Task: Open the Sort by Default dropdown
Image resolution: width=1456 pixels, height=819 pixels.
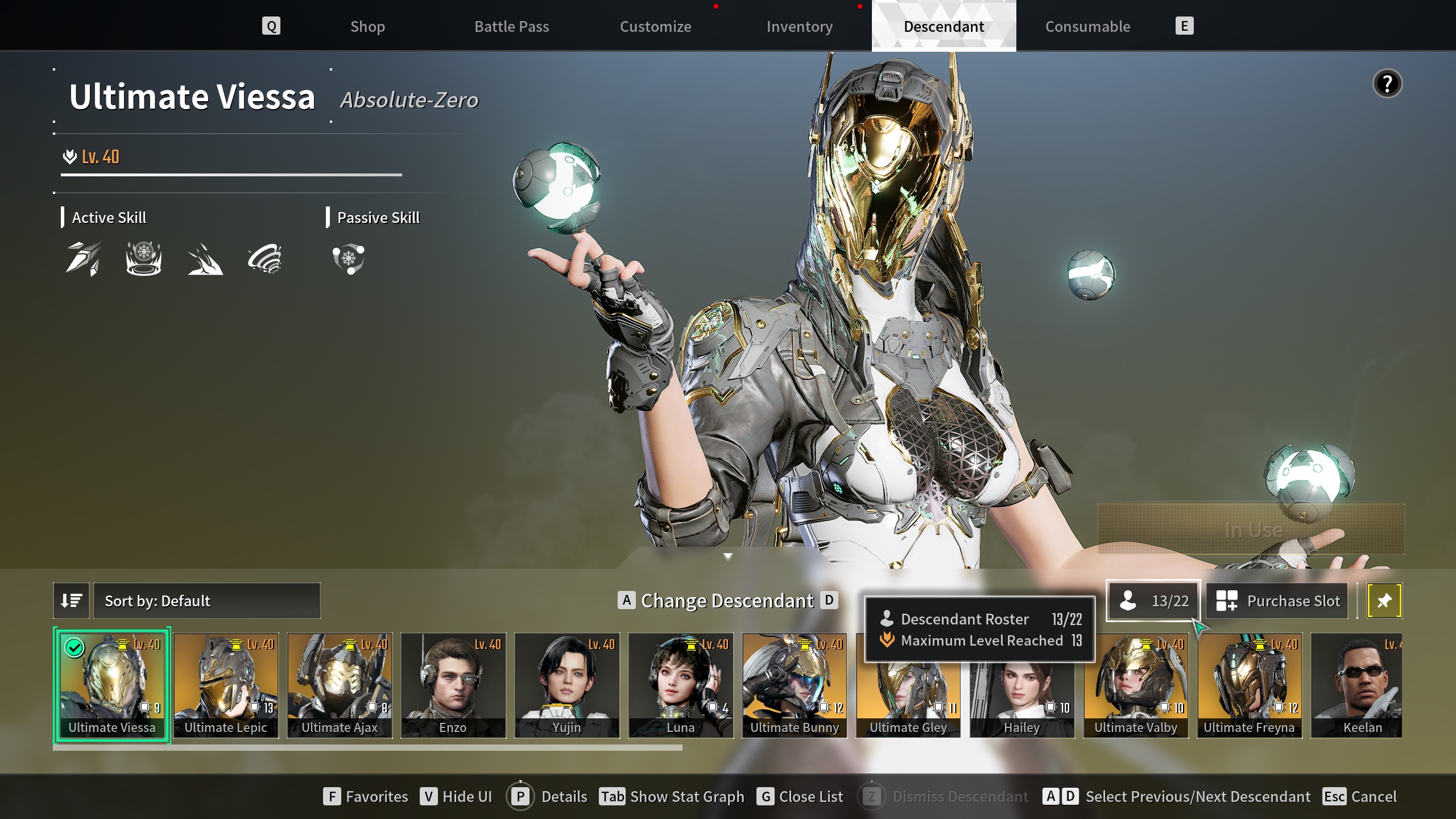Action: pyautogui.click(x=207, y=601)
